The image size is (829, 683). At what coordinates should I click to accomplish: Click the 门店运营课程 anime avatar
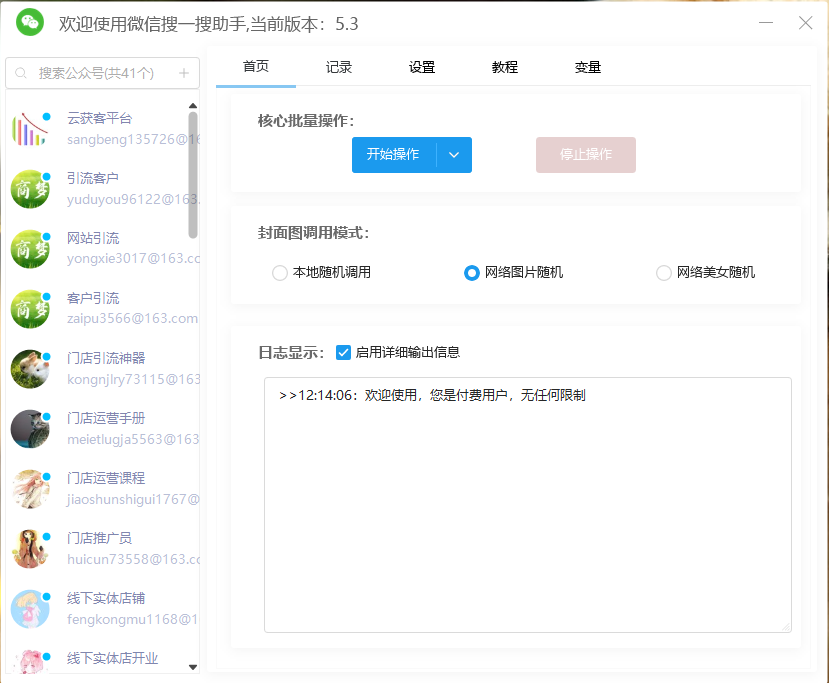coord(31,489)
